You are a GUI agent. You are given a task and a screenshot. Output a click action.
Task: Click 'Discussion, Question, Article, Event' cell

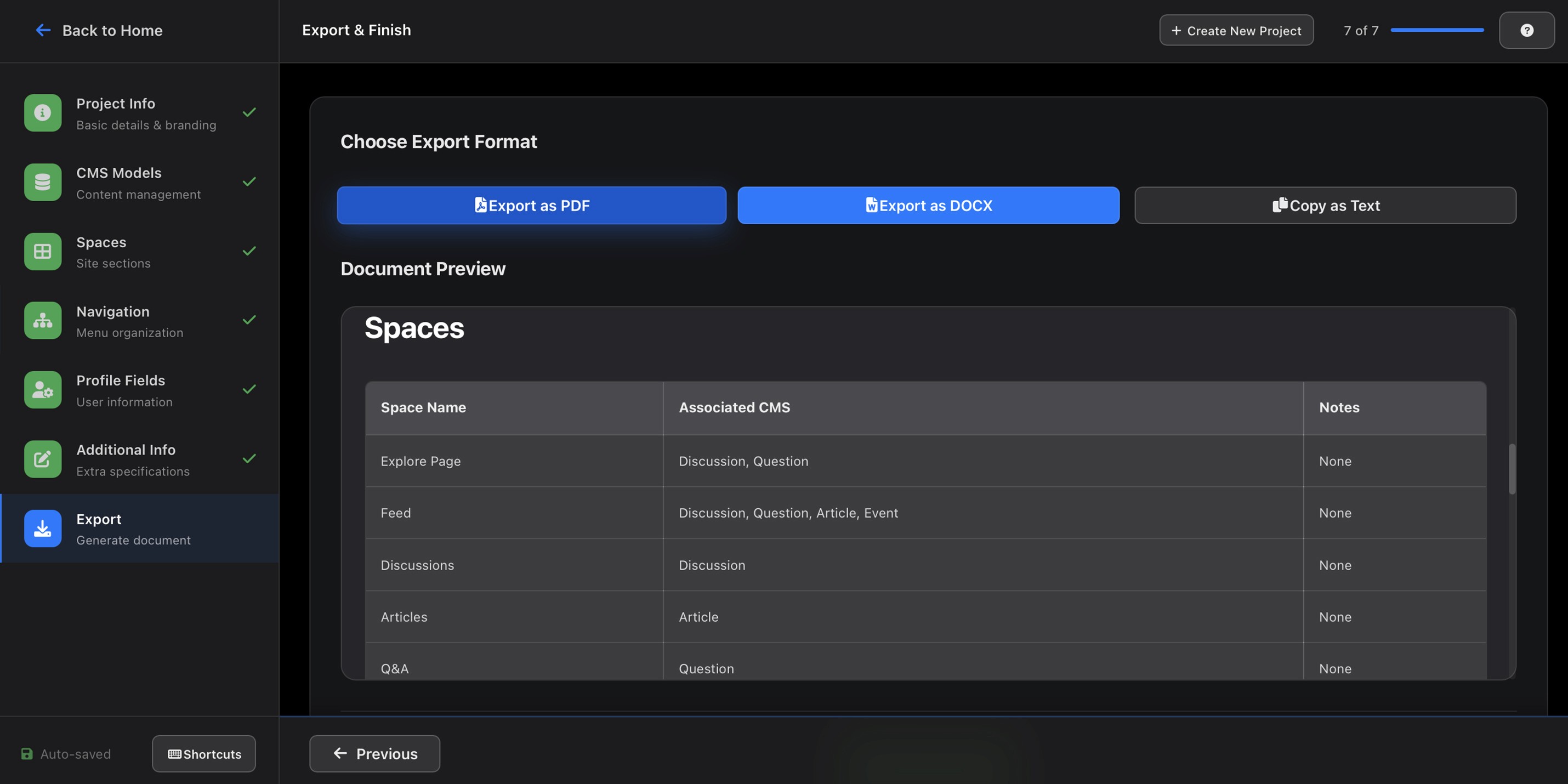coord(983,513)
